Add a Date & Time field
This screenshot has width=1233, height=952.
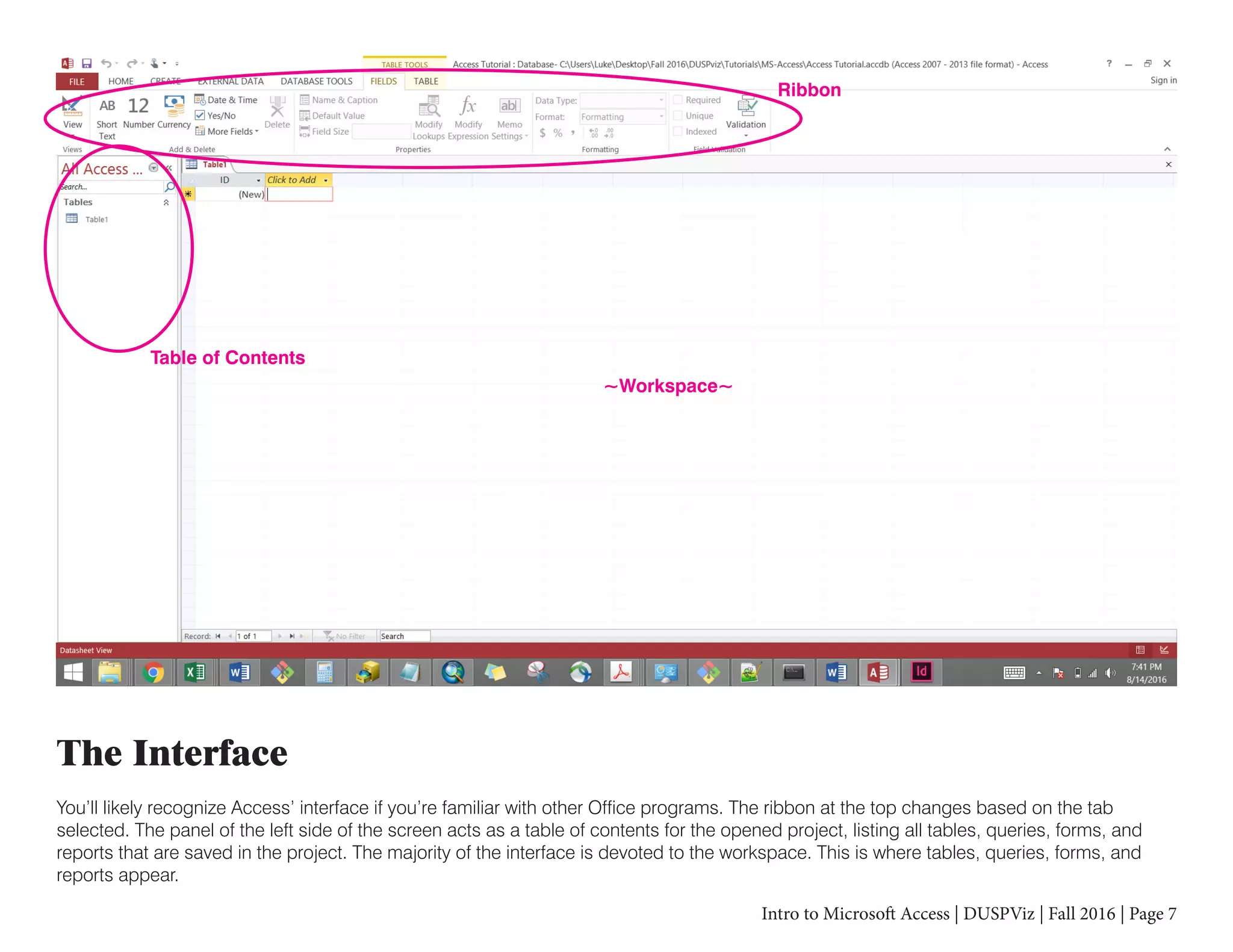tap(226, 100)
